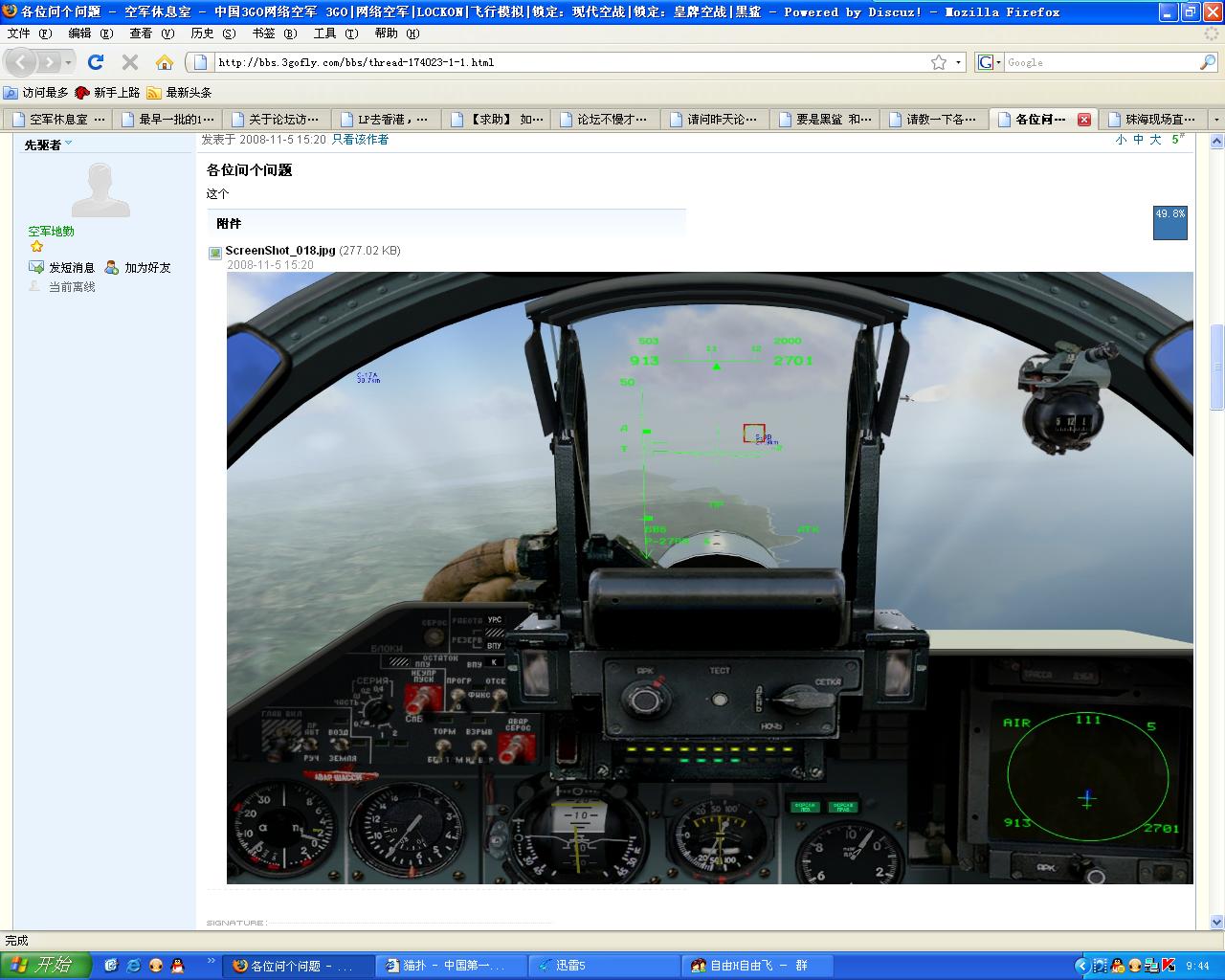Screen dimensions: 1225x980
Task: Open the 新手上路 bookmark
Action: click(x=107, y=93)
